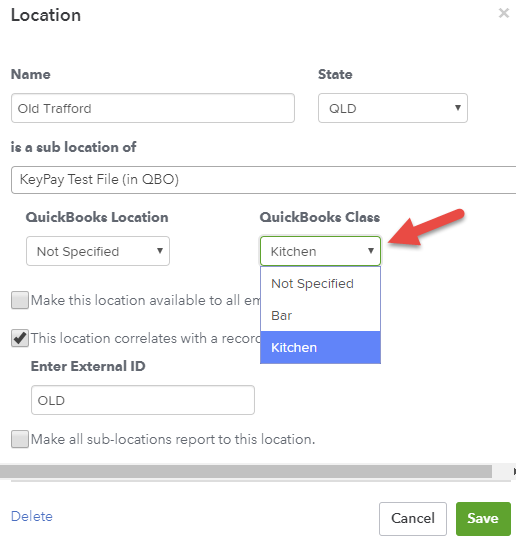Click the Cancel button

413,518
